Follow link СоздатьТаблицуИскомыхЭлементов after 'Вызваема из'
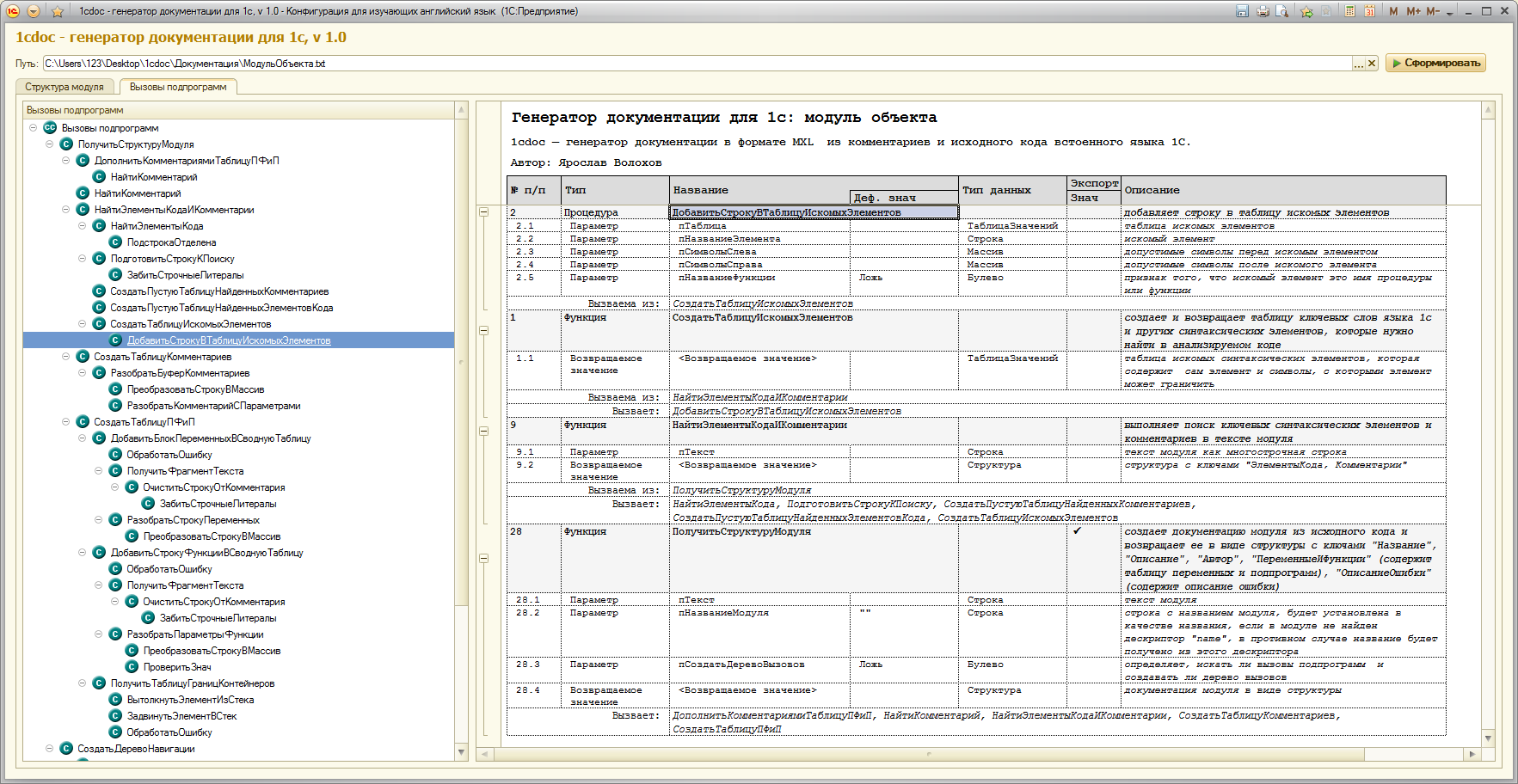 763,304
